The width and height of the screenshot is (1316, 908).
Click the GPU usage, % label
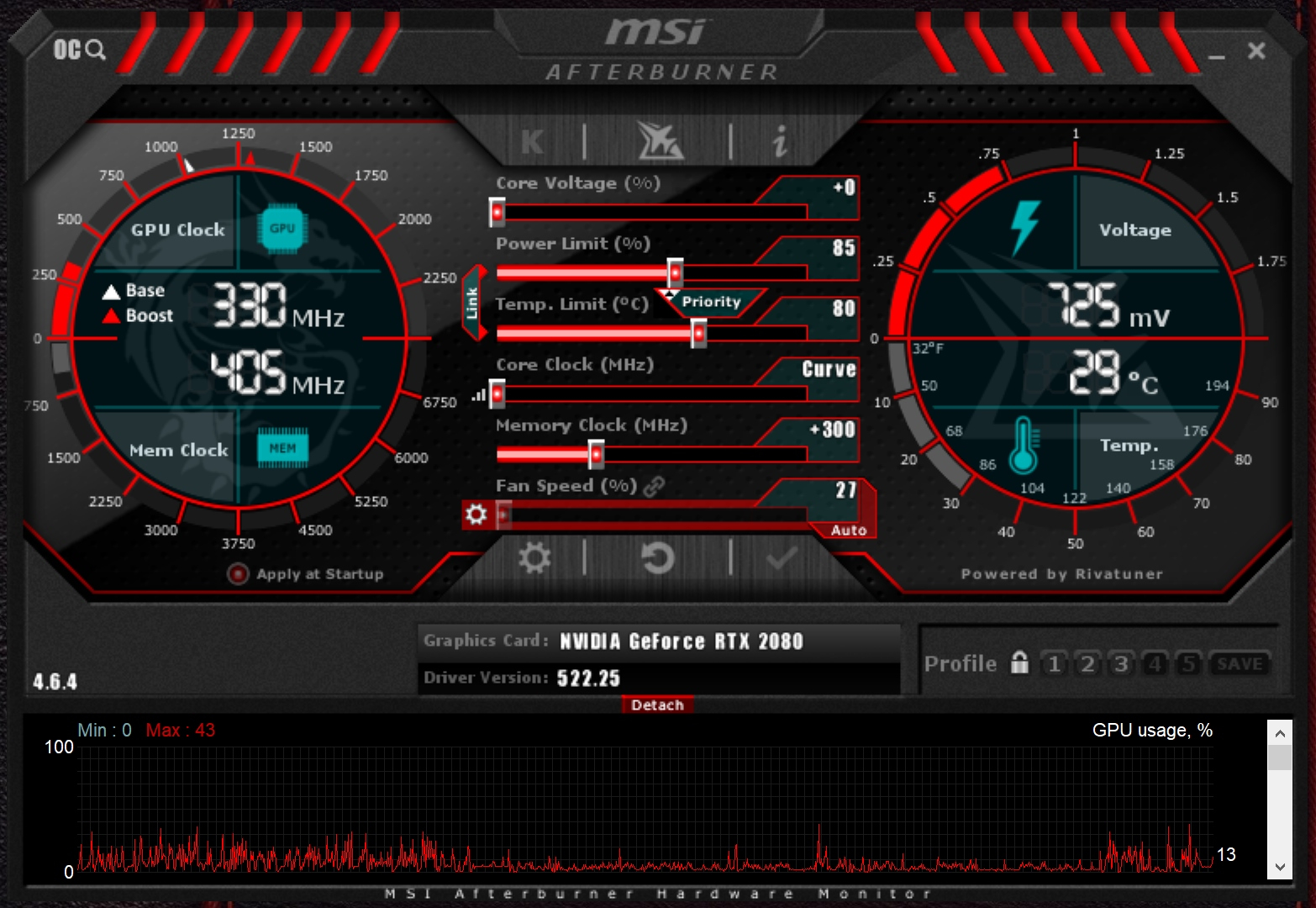(x=1152, y=731)
